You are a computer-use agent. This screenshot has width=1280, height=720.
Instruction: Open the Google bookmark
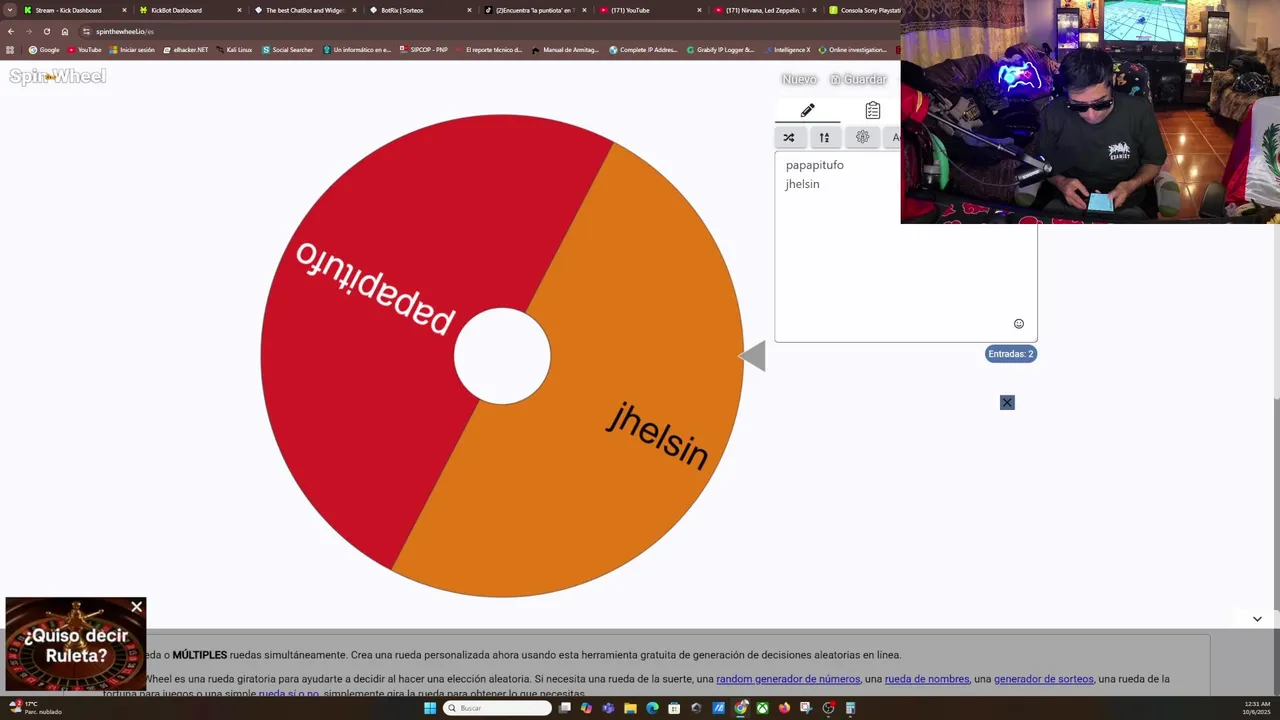click(x=44, y=50)
